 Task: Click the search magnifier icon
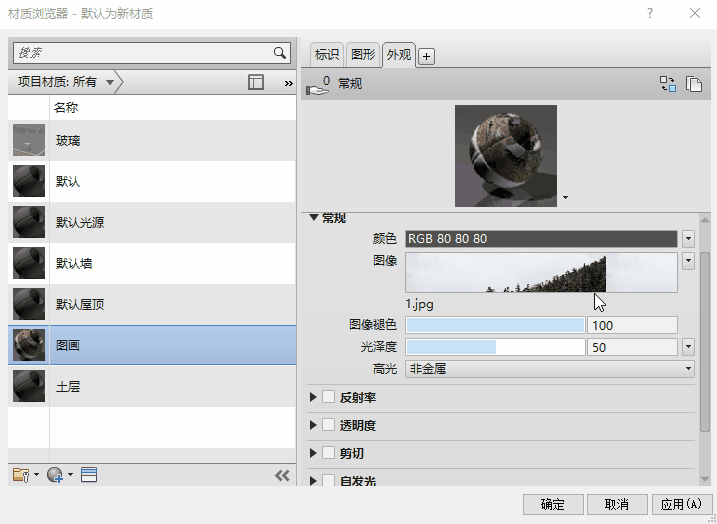pos(279,53)
